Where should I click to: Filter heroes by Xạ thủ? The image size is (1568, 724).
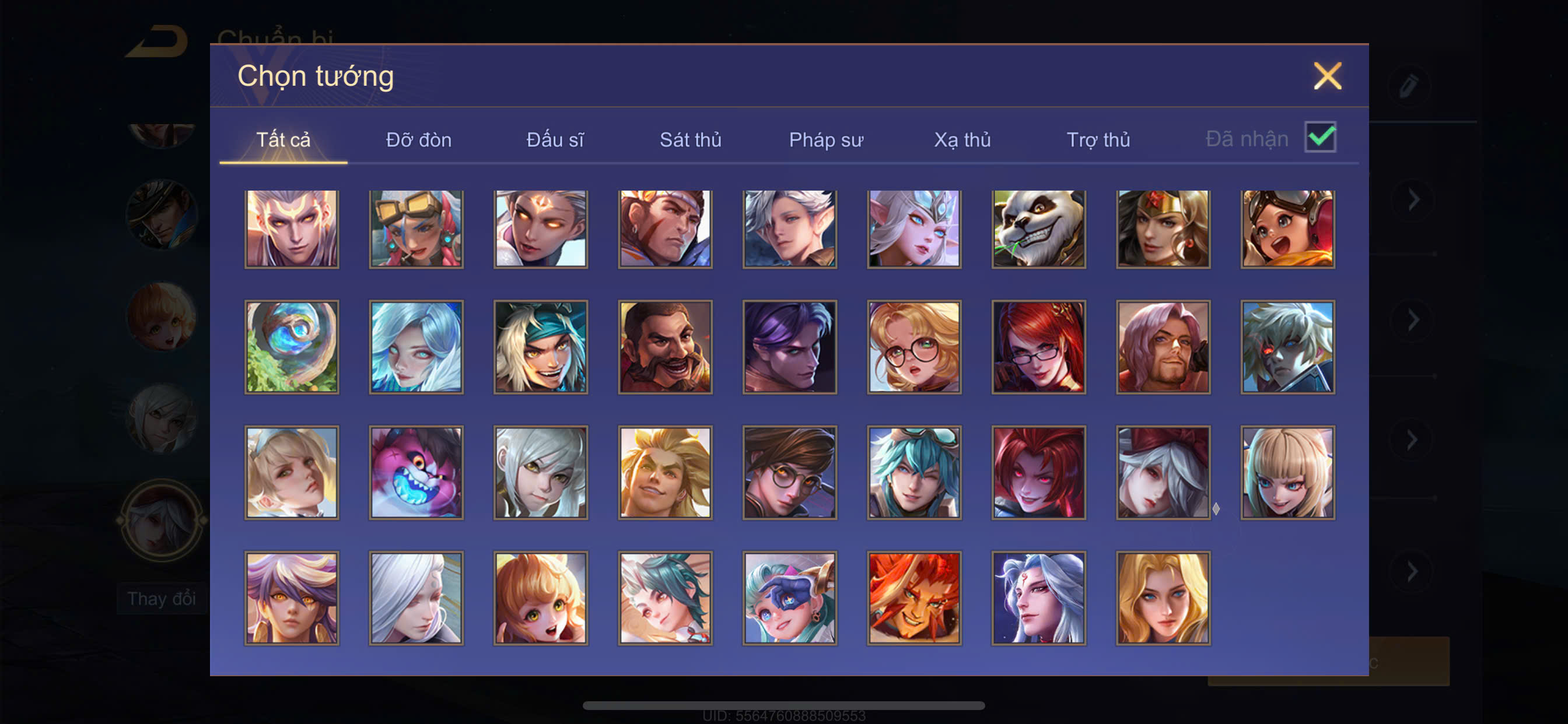click(x=963, y=140)
